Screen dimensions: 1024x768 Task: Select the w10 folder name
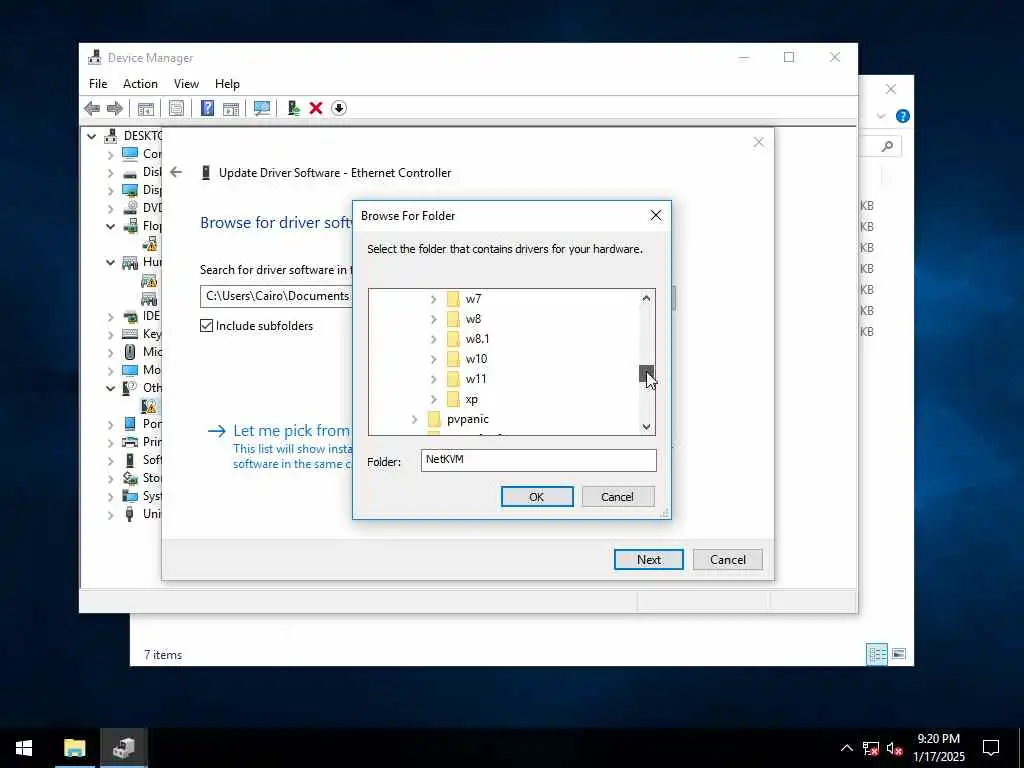pos(476,359)
